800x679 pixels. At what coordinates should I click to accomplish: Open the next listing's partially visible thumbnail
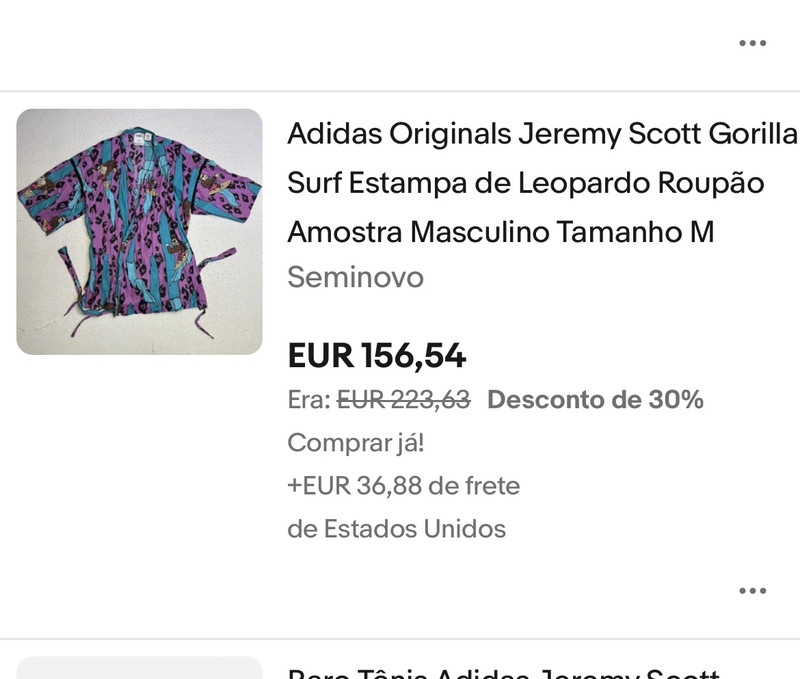coord(139,668)
